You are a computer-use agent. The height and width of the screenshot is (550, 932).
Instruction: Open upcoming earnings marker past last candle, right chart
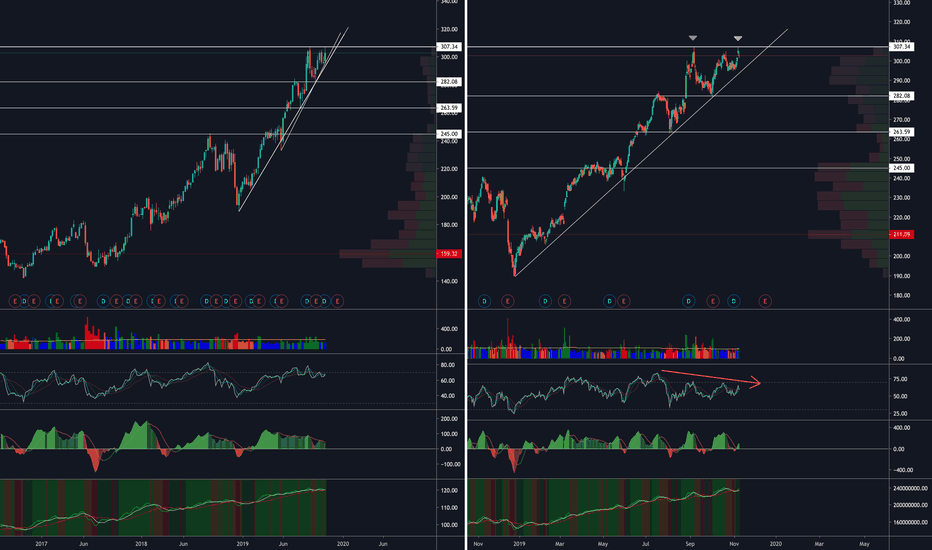(765, 301)
